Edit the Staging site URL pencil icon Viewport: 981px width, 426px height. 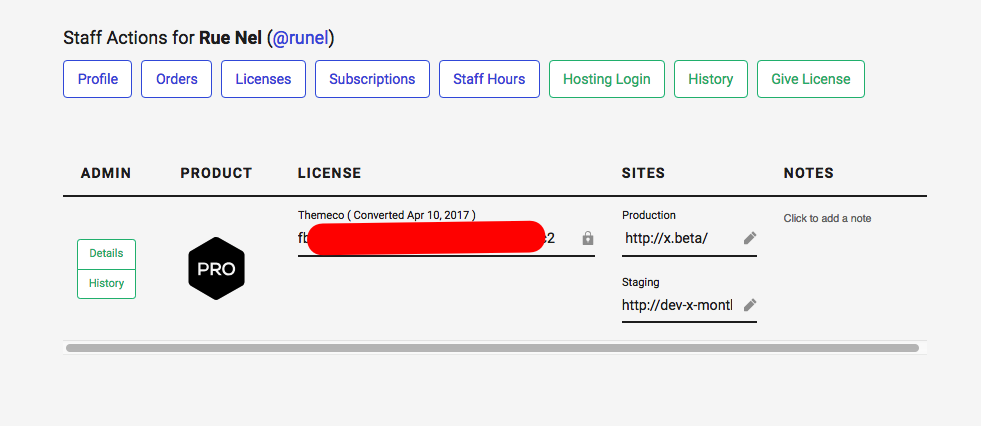(x=750, y=305)
